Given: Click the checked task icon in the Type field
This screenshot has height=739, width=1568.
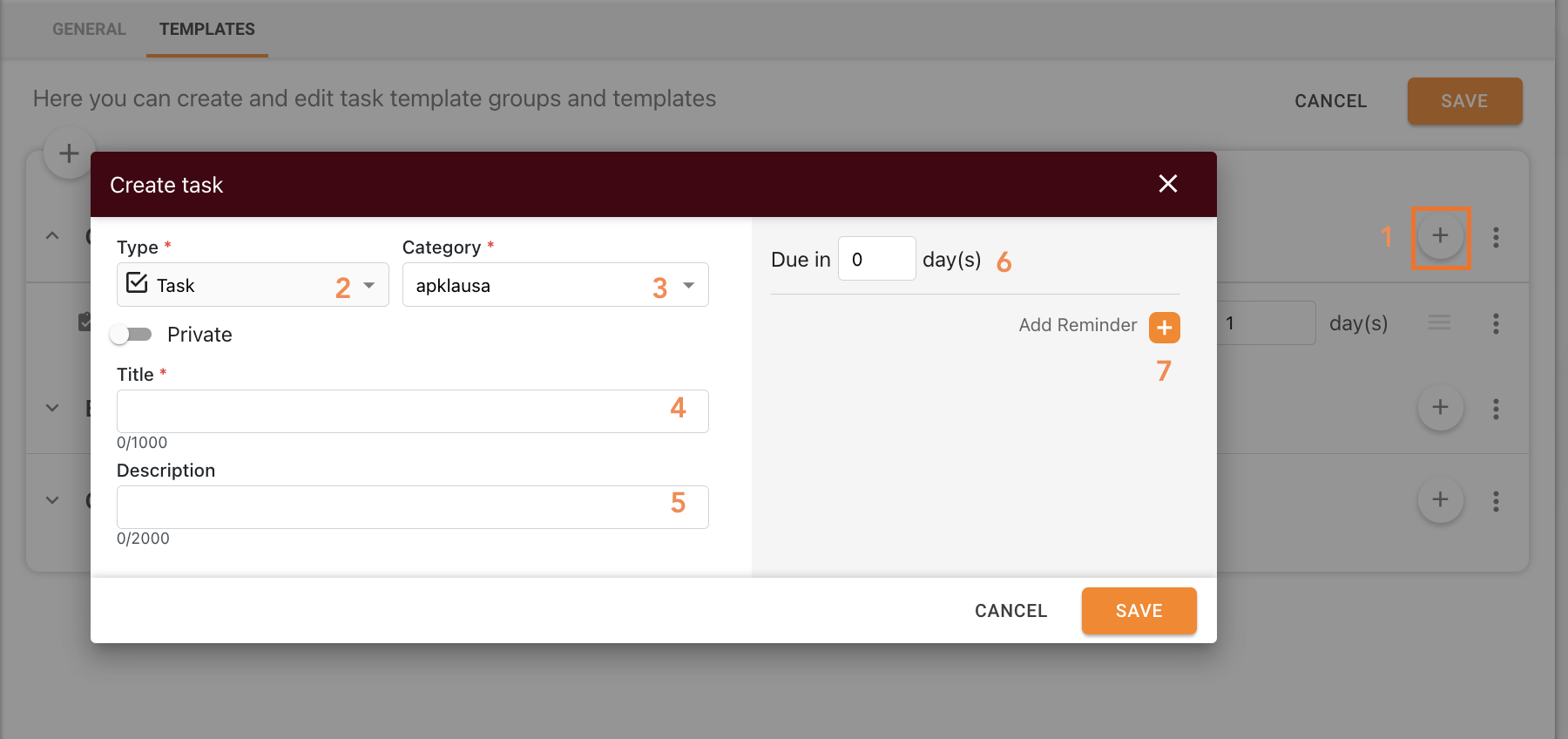Looking at the screenshot, I should (x=137, y=283).
